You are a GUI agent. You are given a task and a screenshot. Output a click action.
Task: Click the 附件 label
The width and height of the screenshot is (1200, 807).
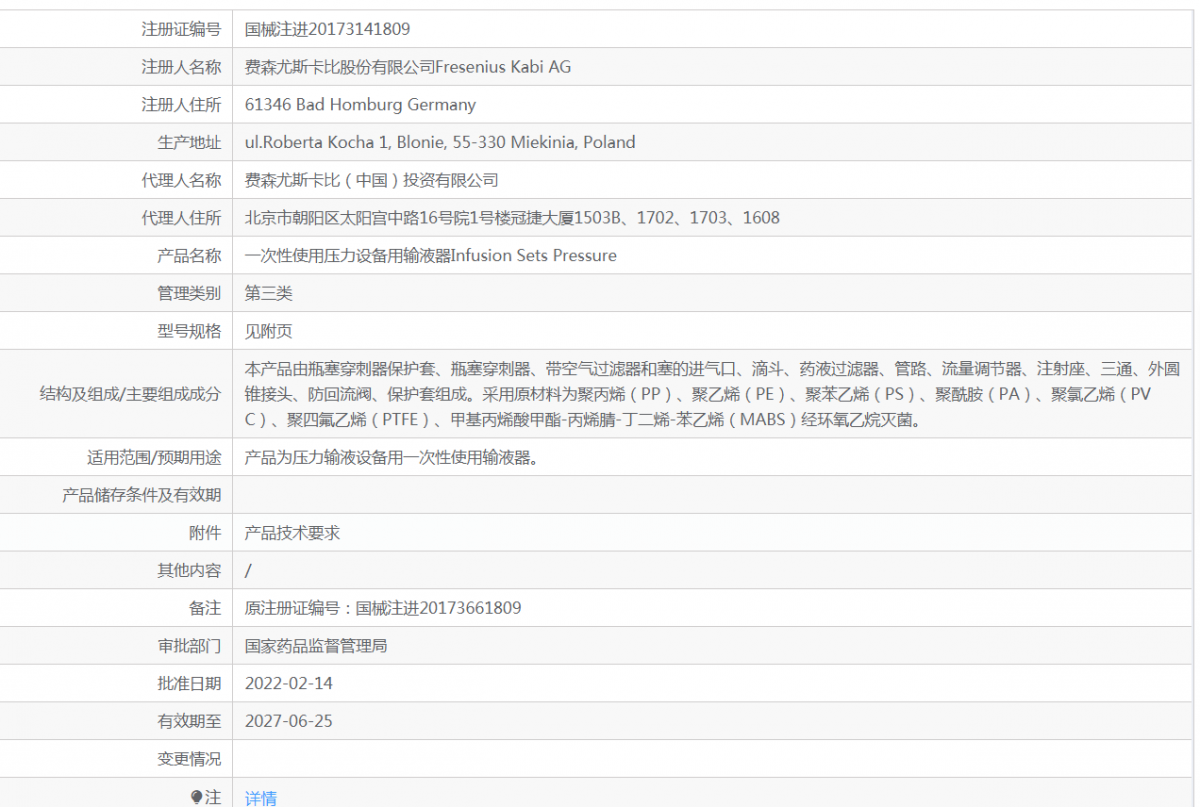pos(205,533)
